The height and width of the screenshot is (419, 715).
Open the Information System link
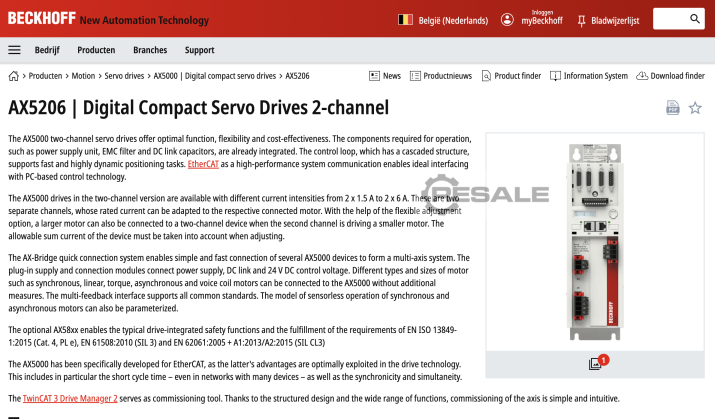596,76
